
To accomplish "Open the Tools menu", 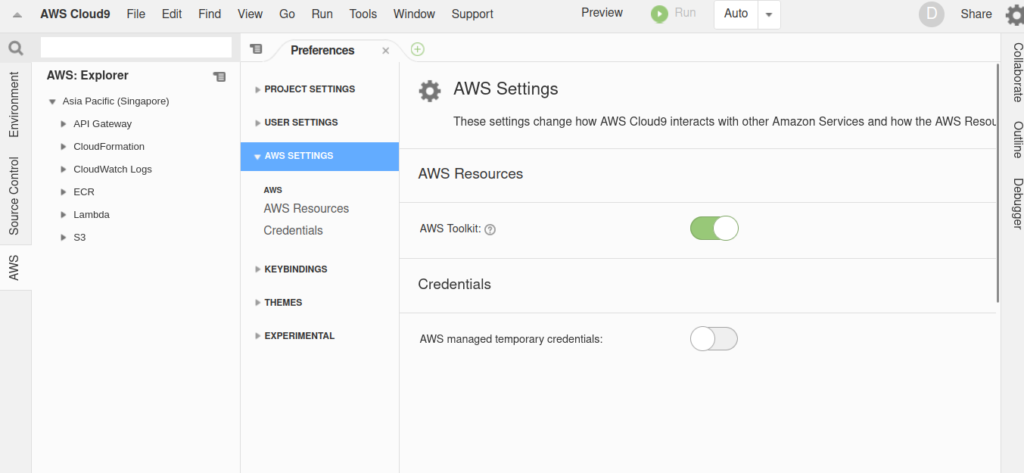I will pos(363,14).
